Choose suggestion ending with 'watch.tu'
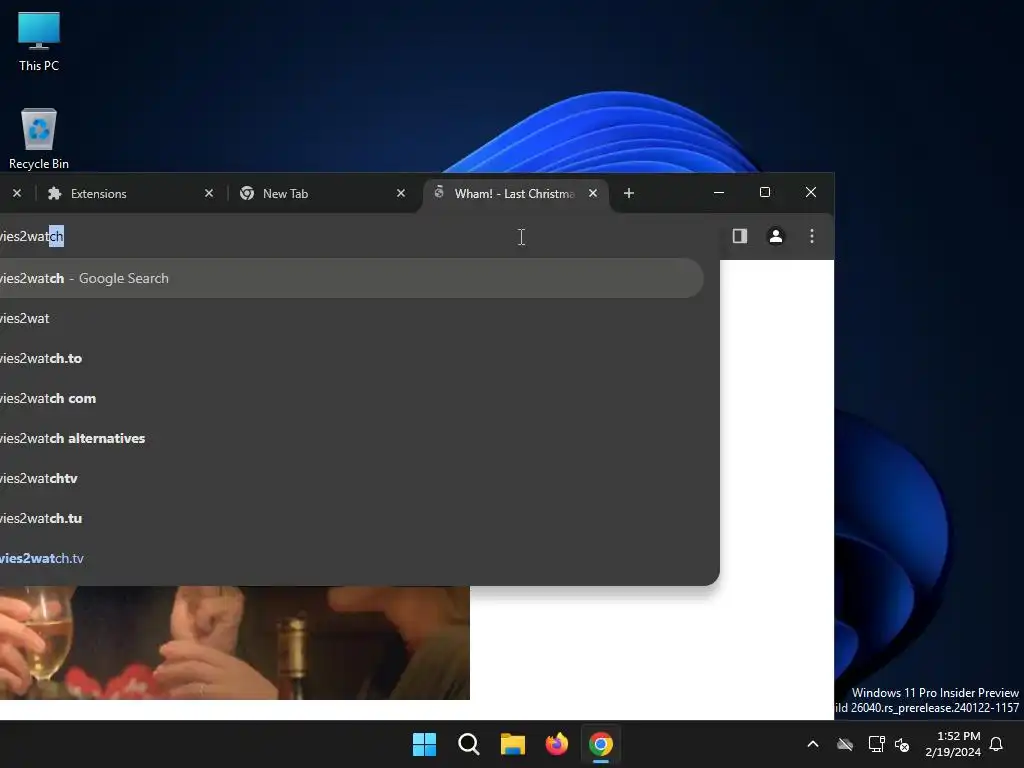1024x768 pixels. pos(351,518)
